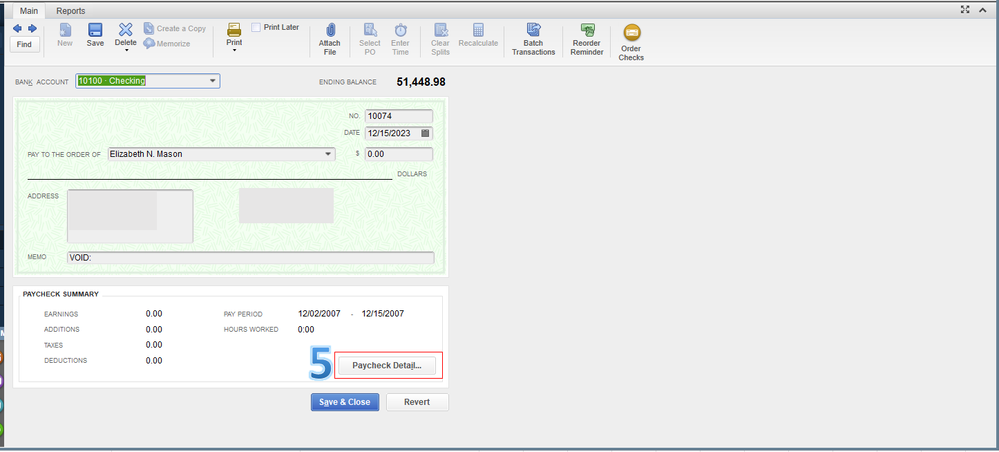Click the check number field 10074
The width and height of the screenshot is (999, 452).
point(399,116)
